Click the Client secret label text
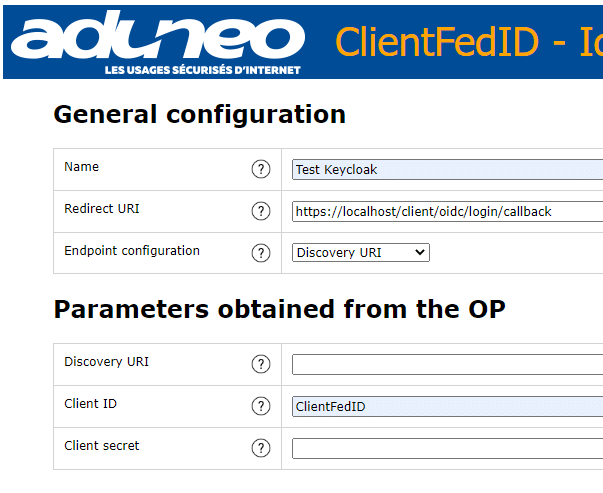The width and height of the screenshot is (603, 493). pos(102,446)
